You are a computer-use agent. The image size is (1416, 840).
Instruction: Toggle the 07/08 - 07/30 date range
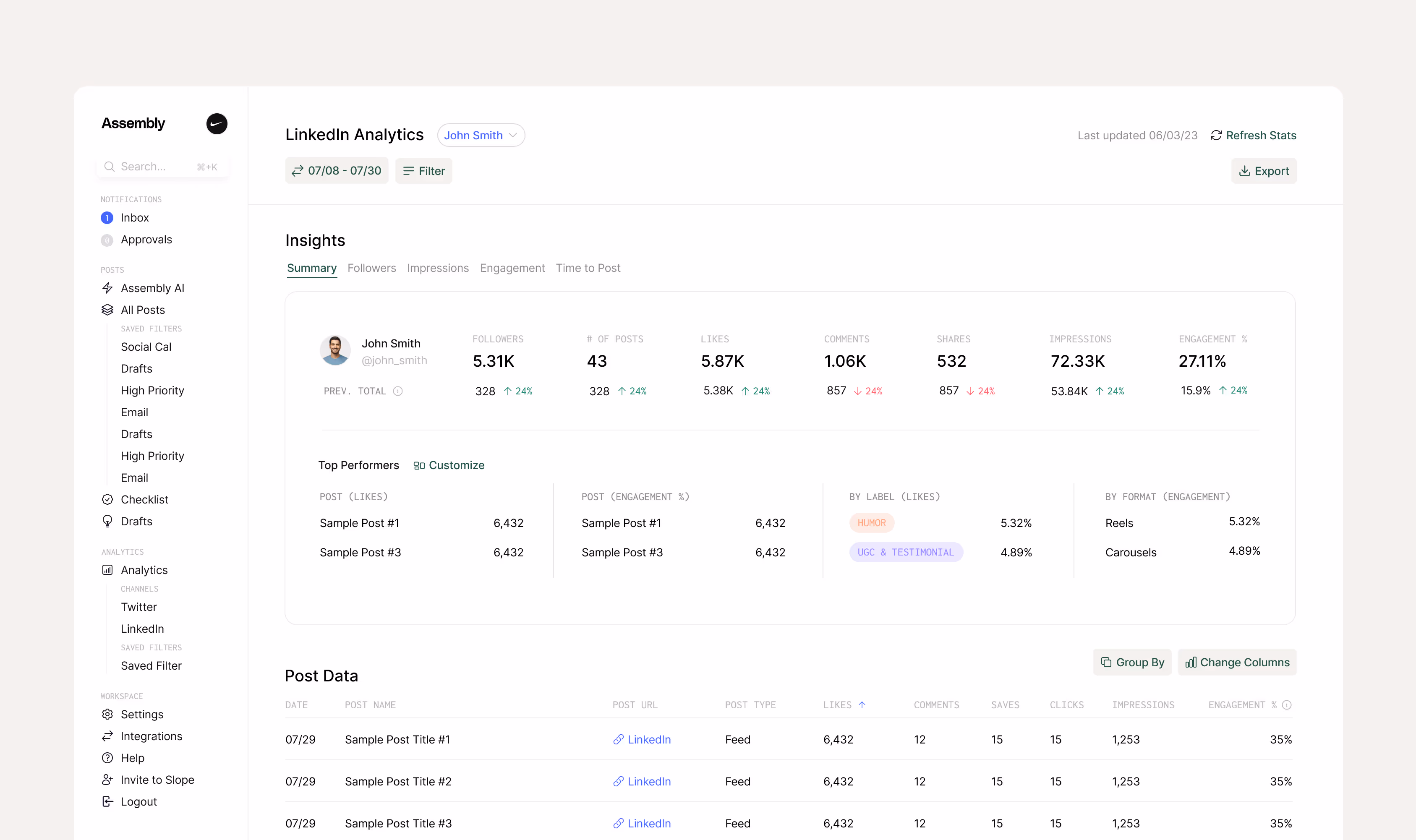click(336, 171)
